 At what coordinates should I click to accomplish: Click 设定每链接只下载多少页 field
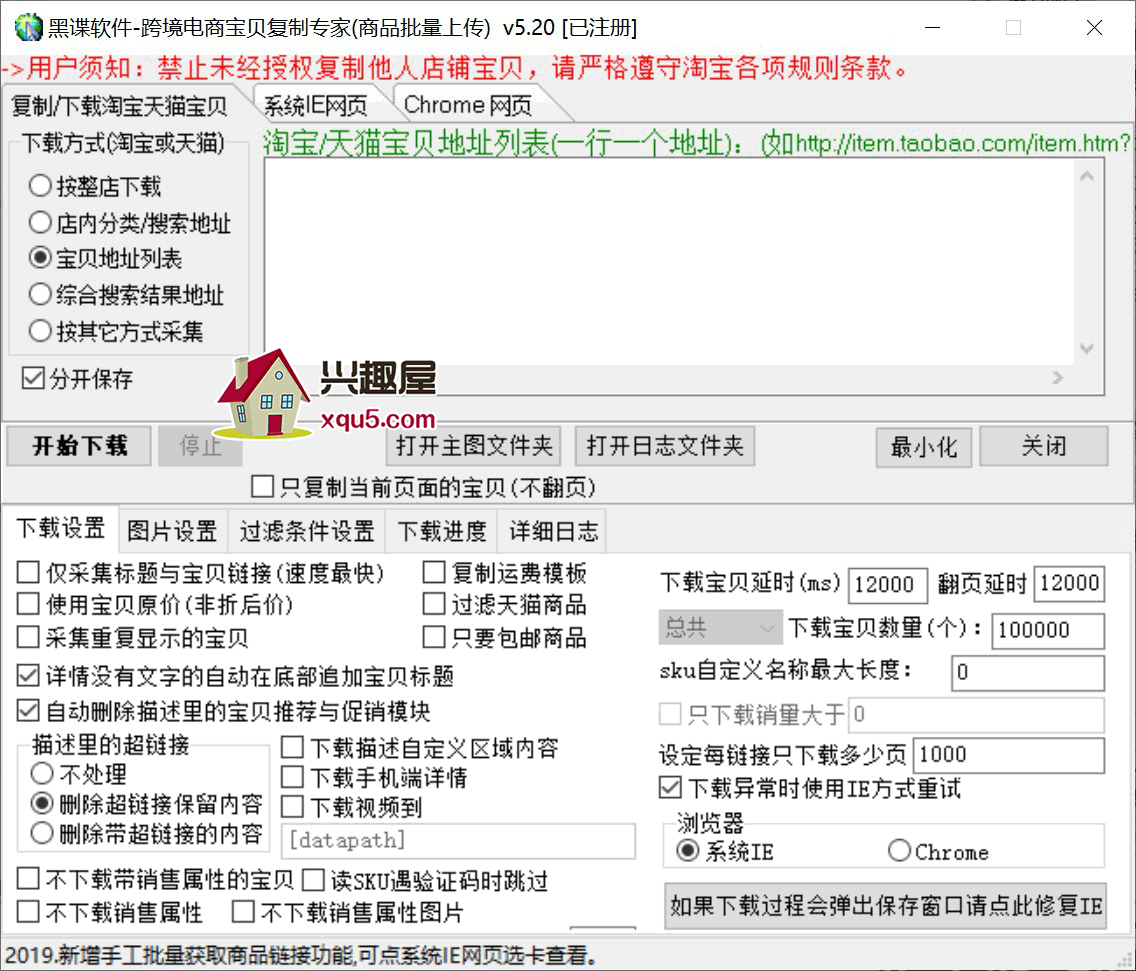tap(1009, 755)
